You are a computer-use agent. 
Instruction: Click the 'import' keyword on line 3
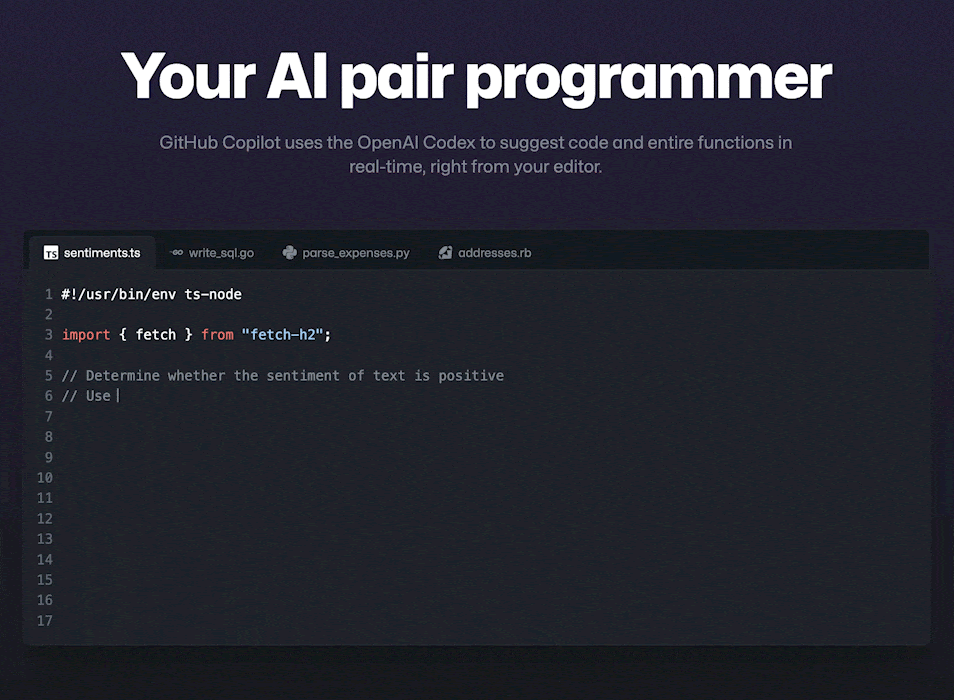[x=86, y=334]
